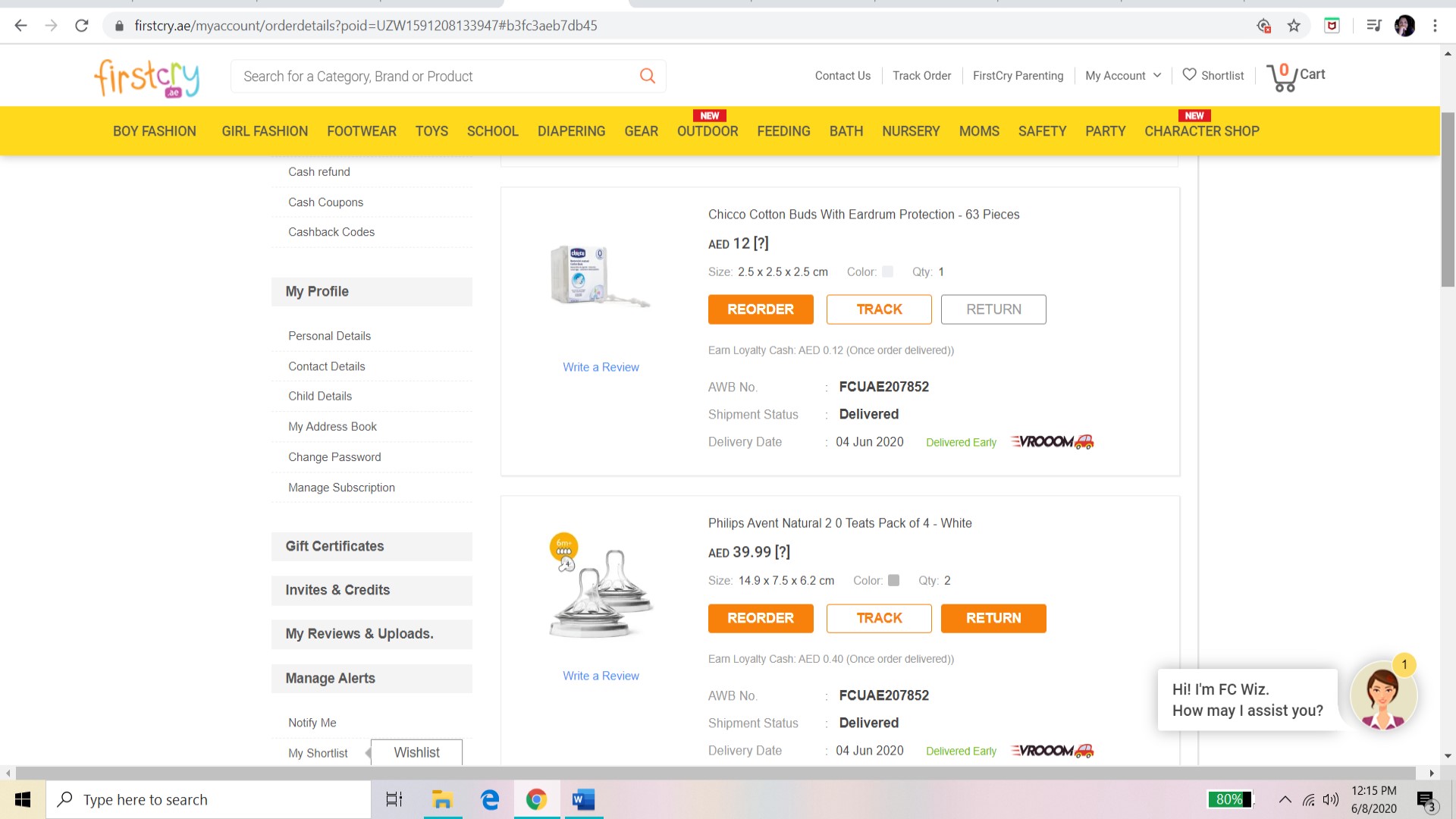
Task: Open Personal Details in sidebar
Action: coord(329,336)
